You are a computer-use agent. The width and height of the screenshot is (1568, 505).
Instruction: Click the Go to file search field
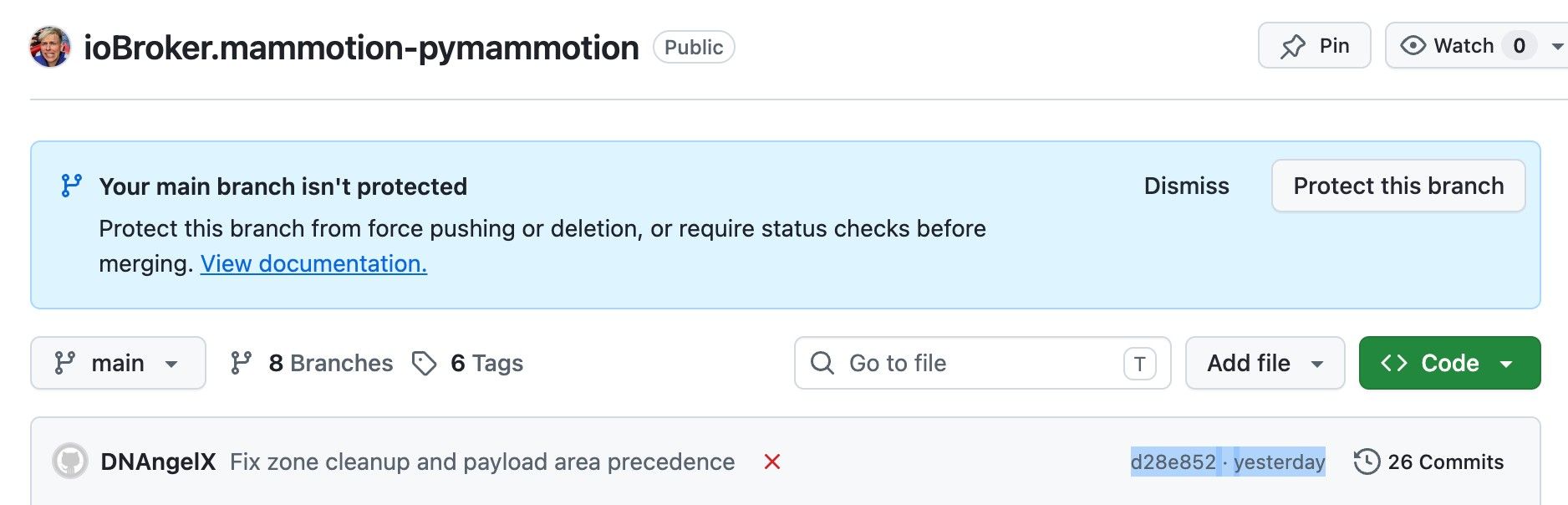[982, 363]
